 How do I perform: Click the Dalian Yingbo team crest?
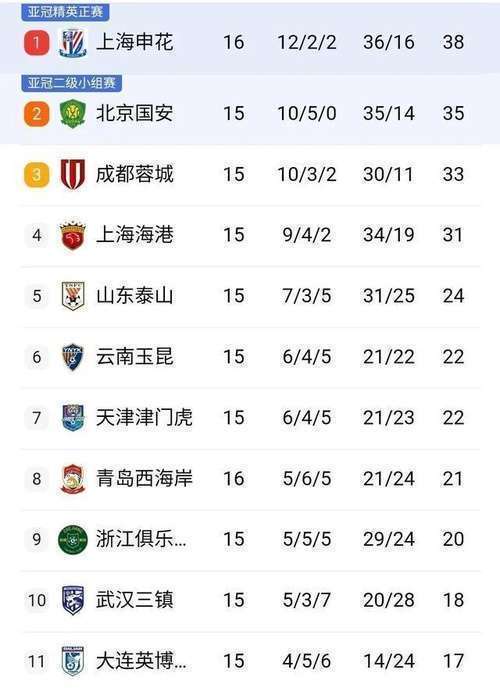(73, 661)
